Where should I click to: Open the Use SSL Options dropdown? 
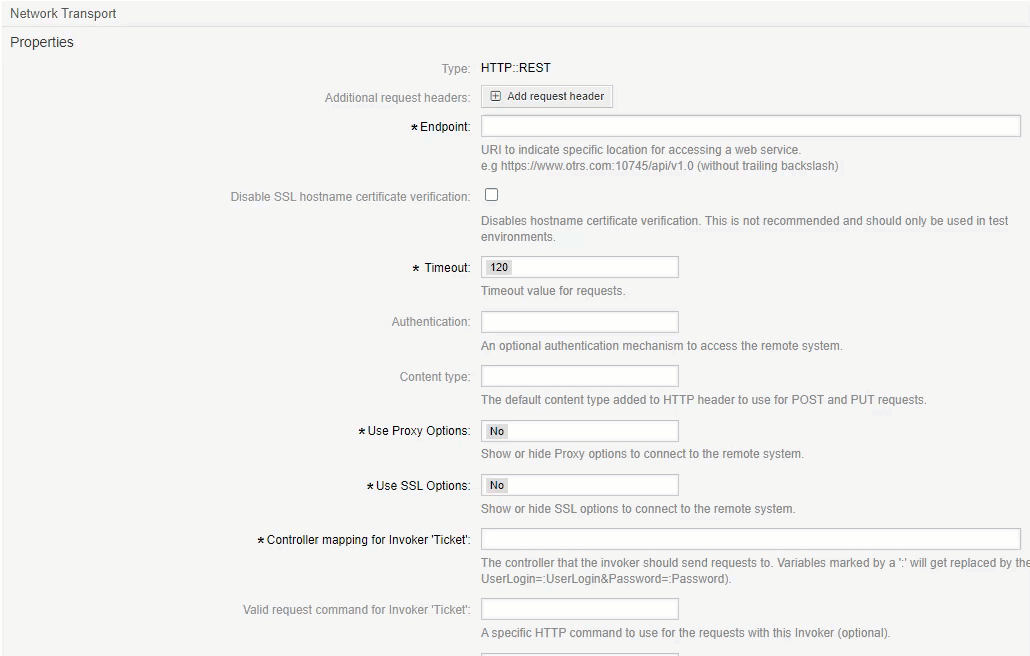click(x=579, y=485)
